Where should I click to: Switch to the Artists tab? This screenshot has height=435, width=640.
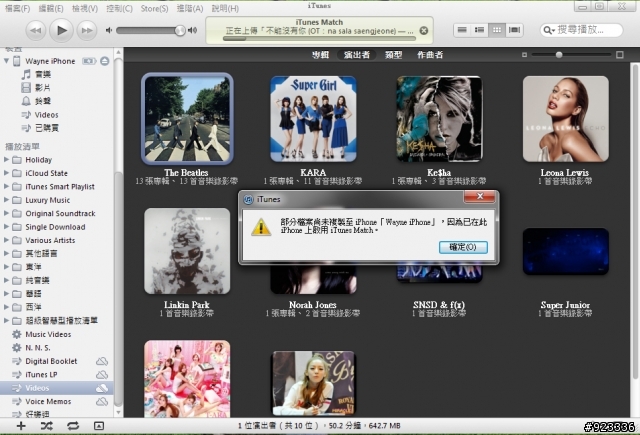pos(357,55)
